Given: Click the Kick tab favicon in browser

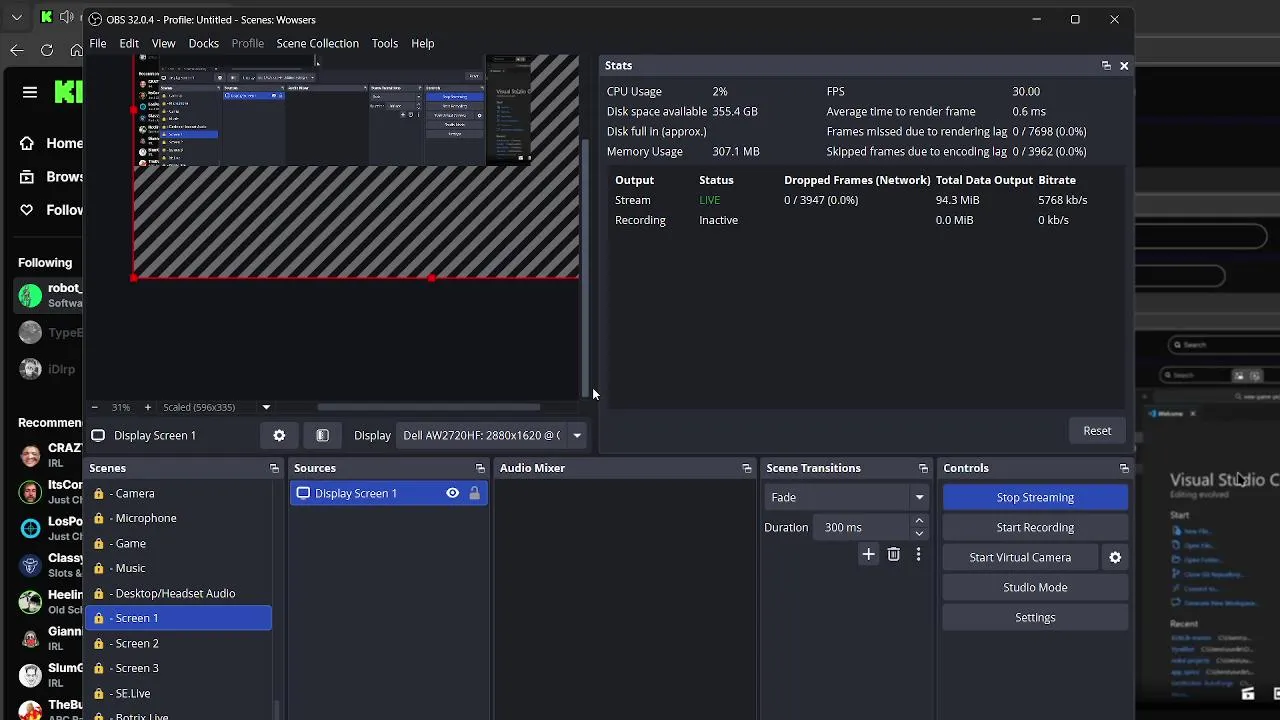Looking at the screenshot, I should click(x=46, y=17).
